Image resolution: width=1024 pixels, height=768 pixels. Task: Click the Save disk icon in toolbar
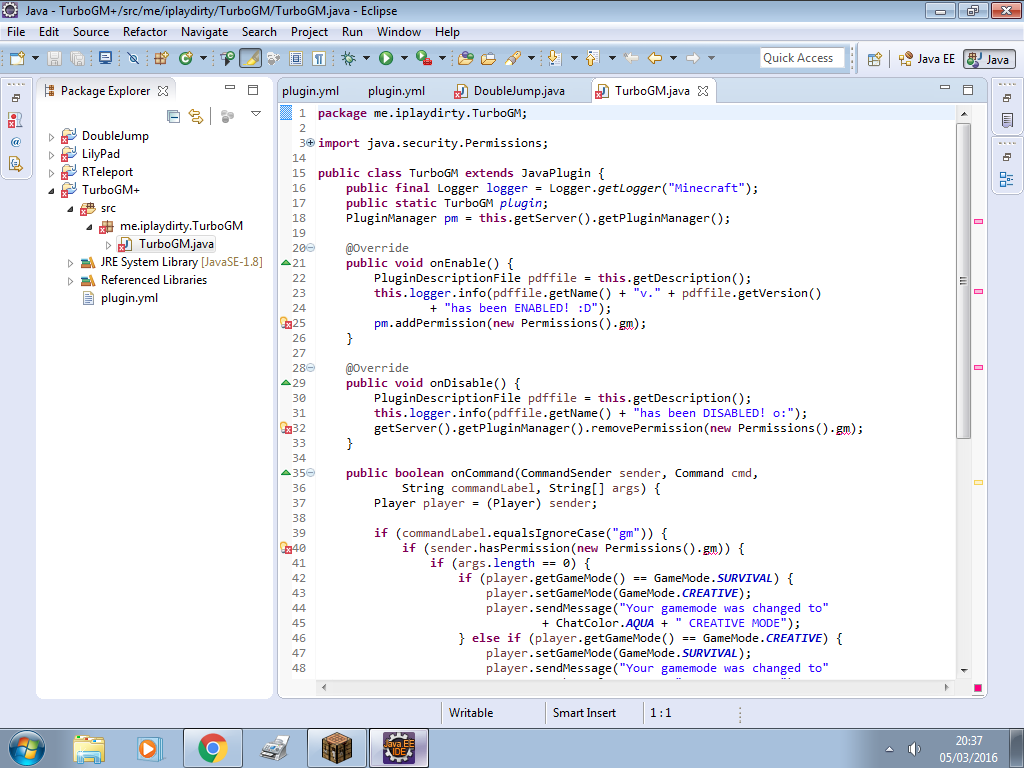point(54,59)
